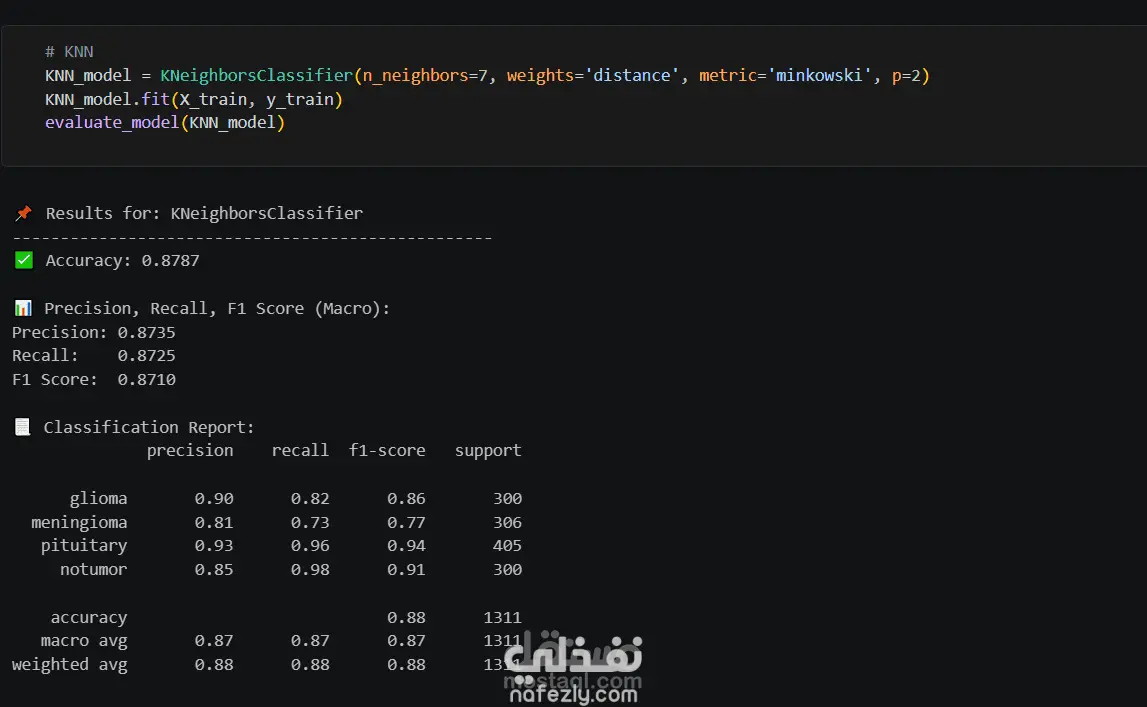Click notumor f1-score value 0.91
The height and width of the screenshot is (707, 1147).
click(x=406, y=570)
